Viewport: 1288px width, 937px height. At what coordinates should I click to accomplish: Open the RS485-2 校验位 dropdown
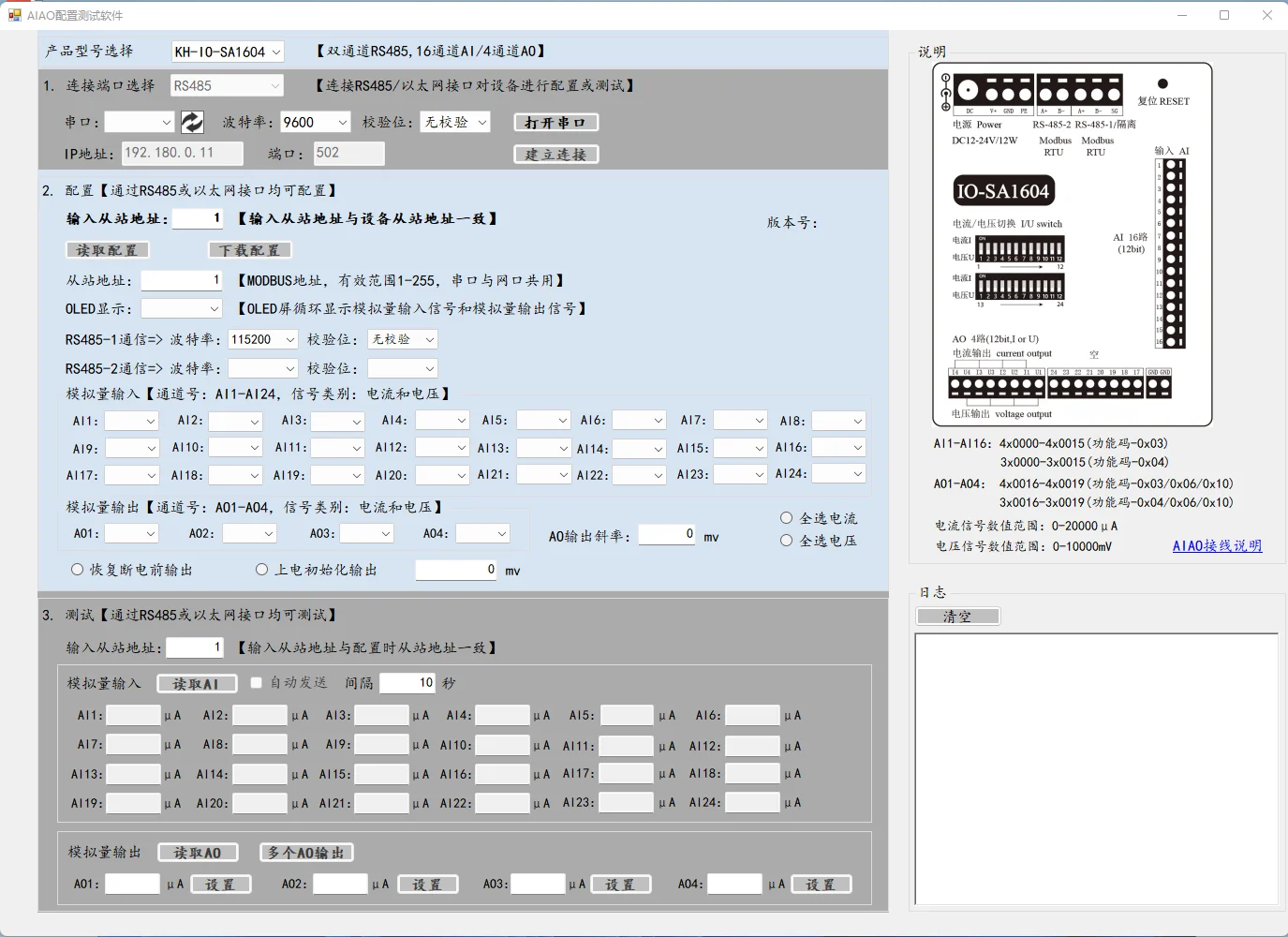[x=403, y=368]
